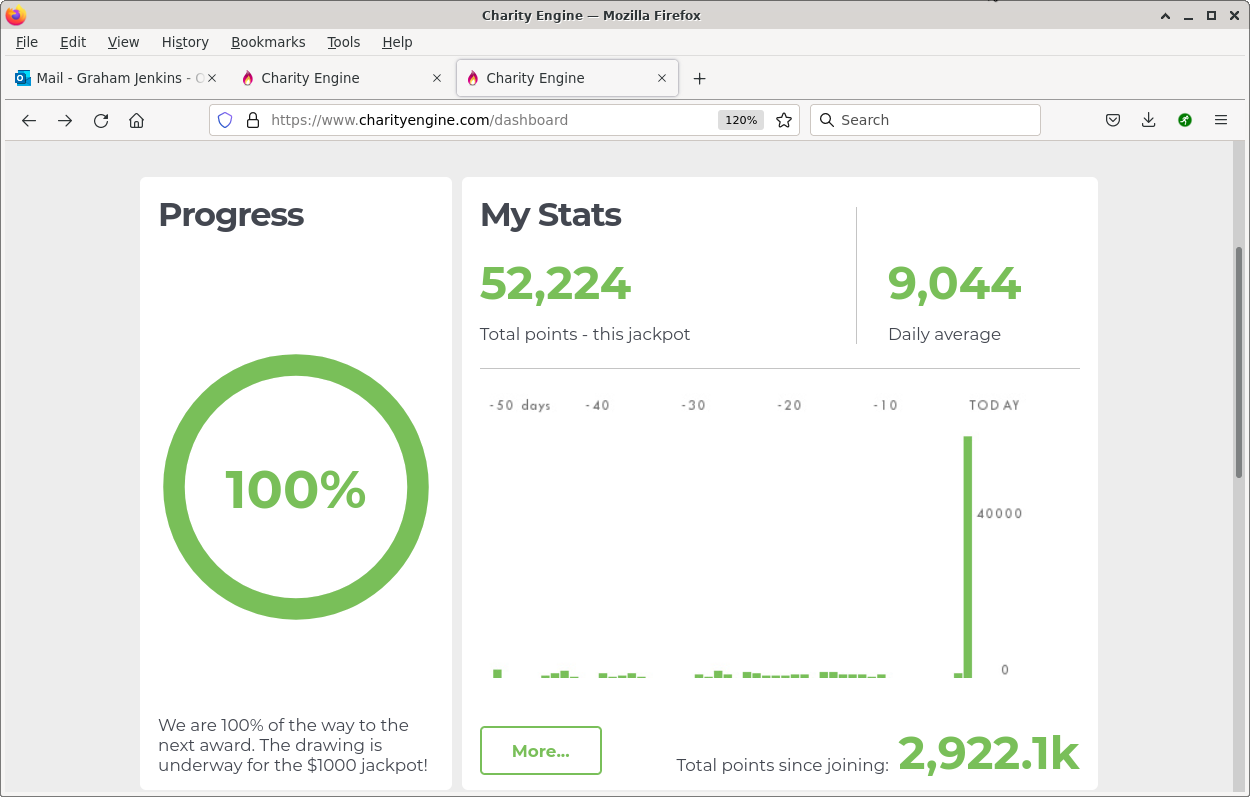
Task: Click 'Total points - this jackpot' label
Action: 585,334
